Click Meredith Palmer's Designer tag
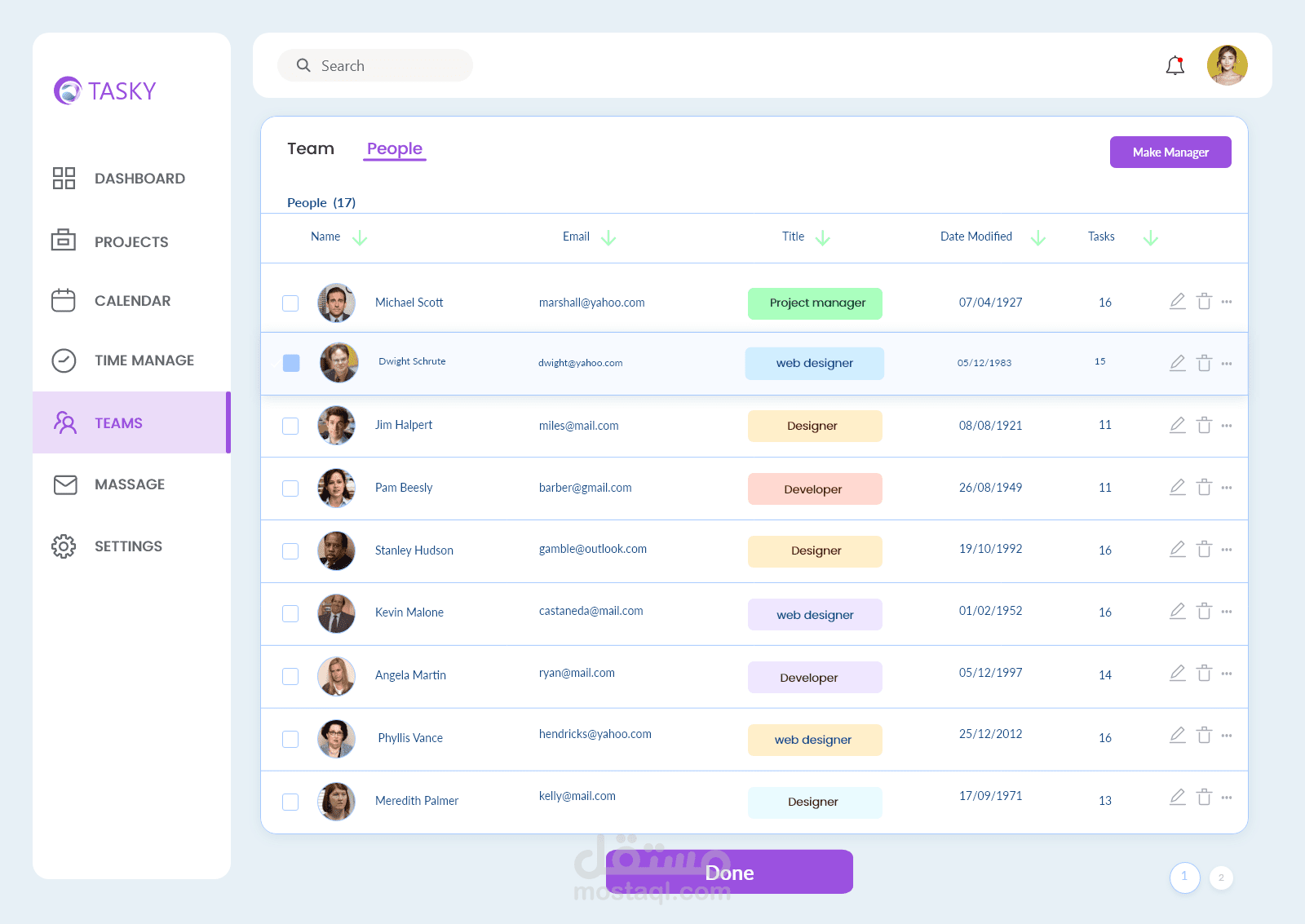Screen dimensions: 1305x924 (815, 802)
